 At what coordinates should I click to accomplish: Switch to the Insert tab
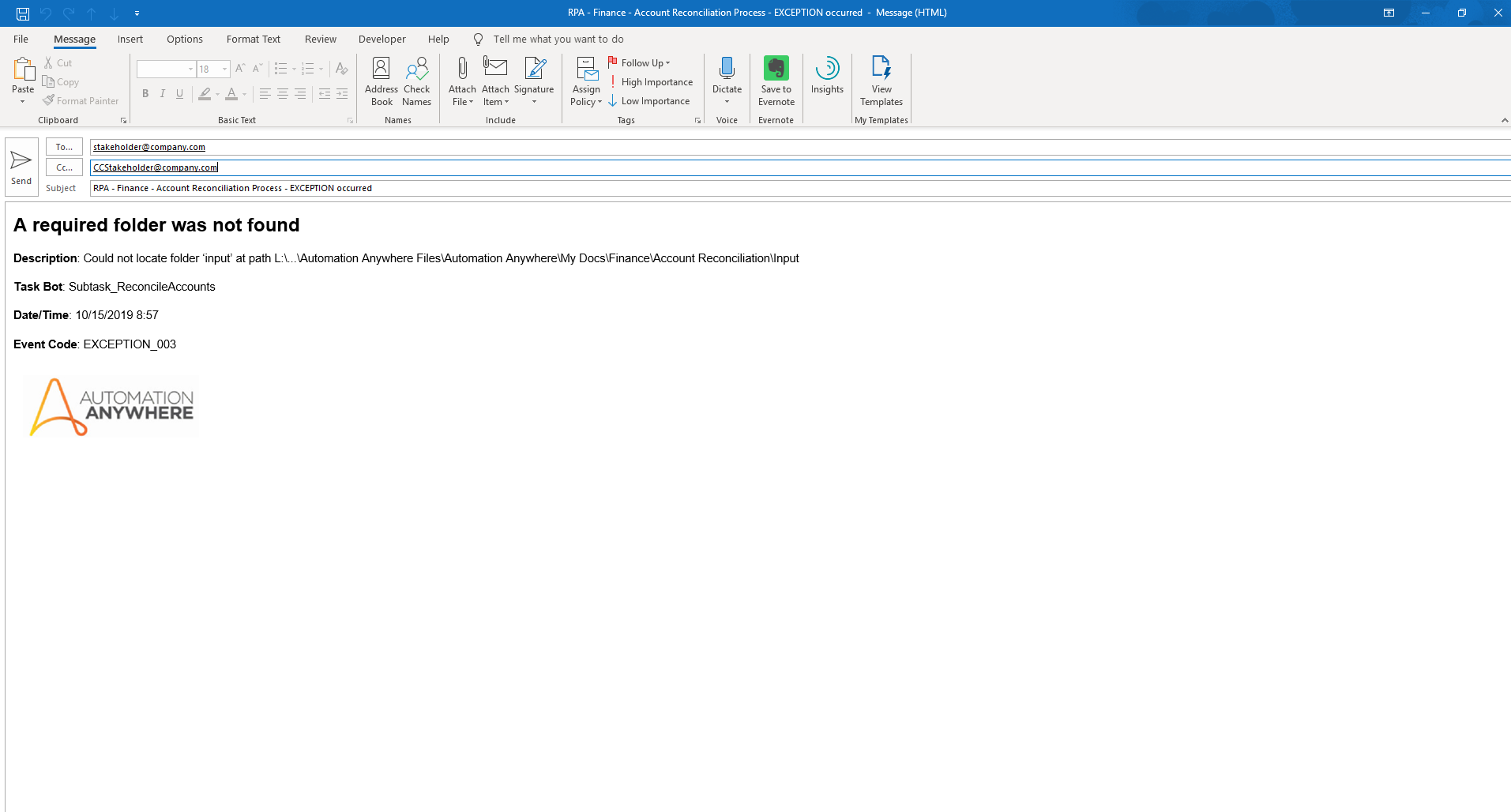pos(130,39)
